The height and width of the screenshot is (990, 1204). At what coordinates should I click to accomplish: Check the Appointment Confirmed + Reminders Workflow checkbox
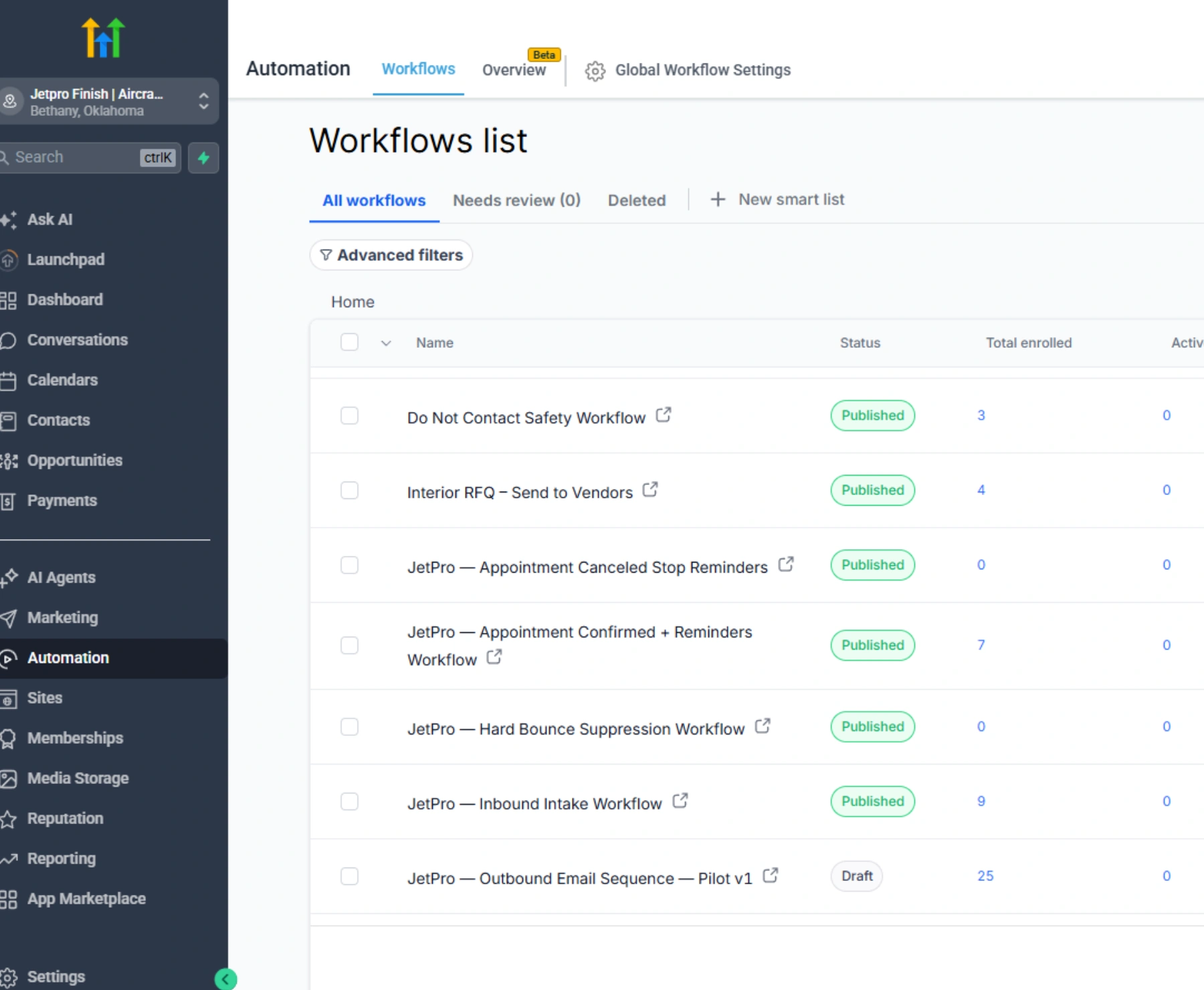tap(349, 646)
